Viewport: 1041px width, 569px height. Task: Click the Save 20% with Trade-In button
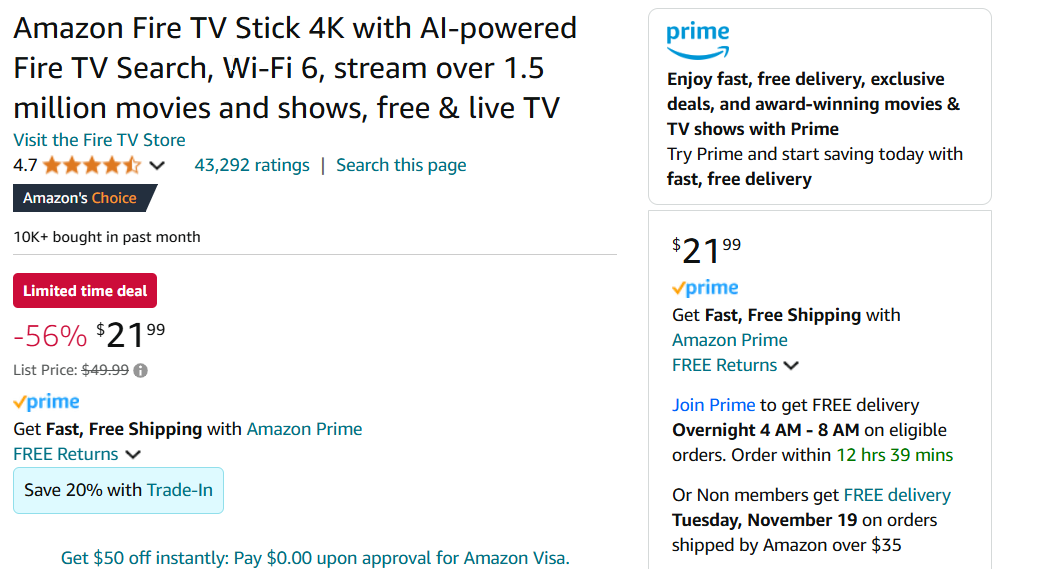click(118, 490)
